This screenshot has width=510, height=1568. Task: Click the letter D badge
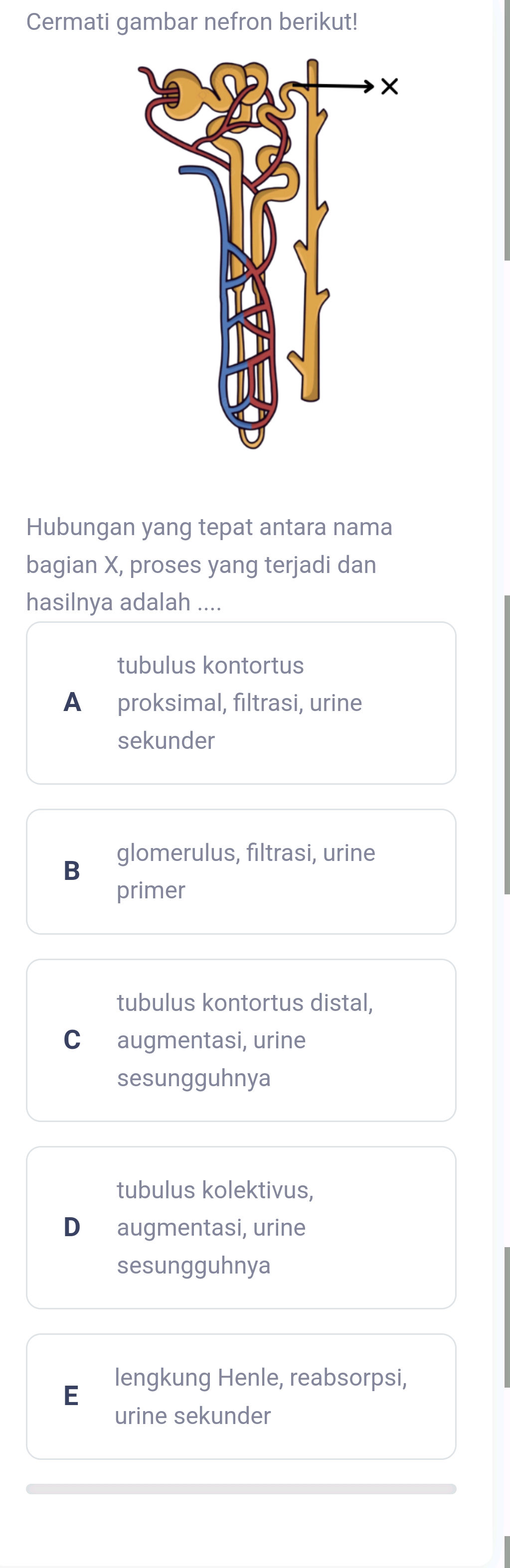click(x=72, y=1228)
